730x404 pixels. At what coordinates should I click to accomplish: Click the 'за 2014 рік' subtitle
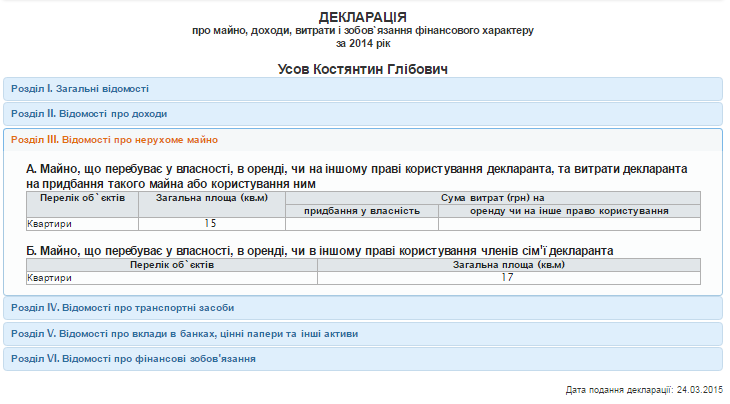tap(363, 44)
